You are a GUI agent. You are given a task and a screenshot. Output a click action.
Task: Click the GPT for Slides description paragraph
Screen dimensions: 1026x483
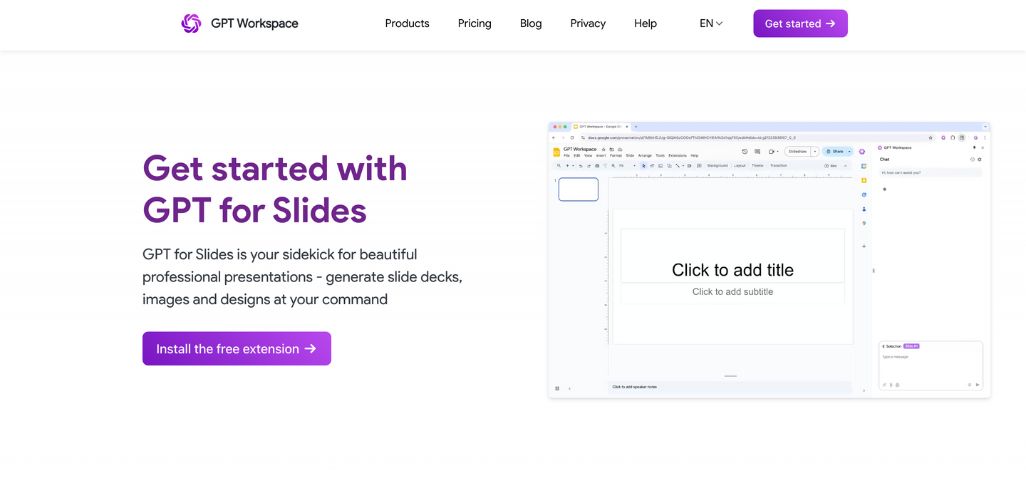302,276
